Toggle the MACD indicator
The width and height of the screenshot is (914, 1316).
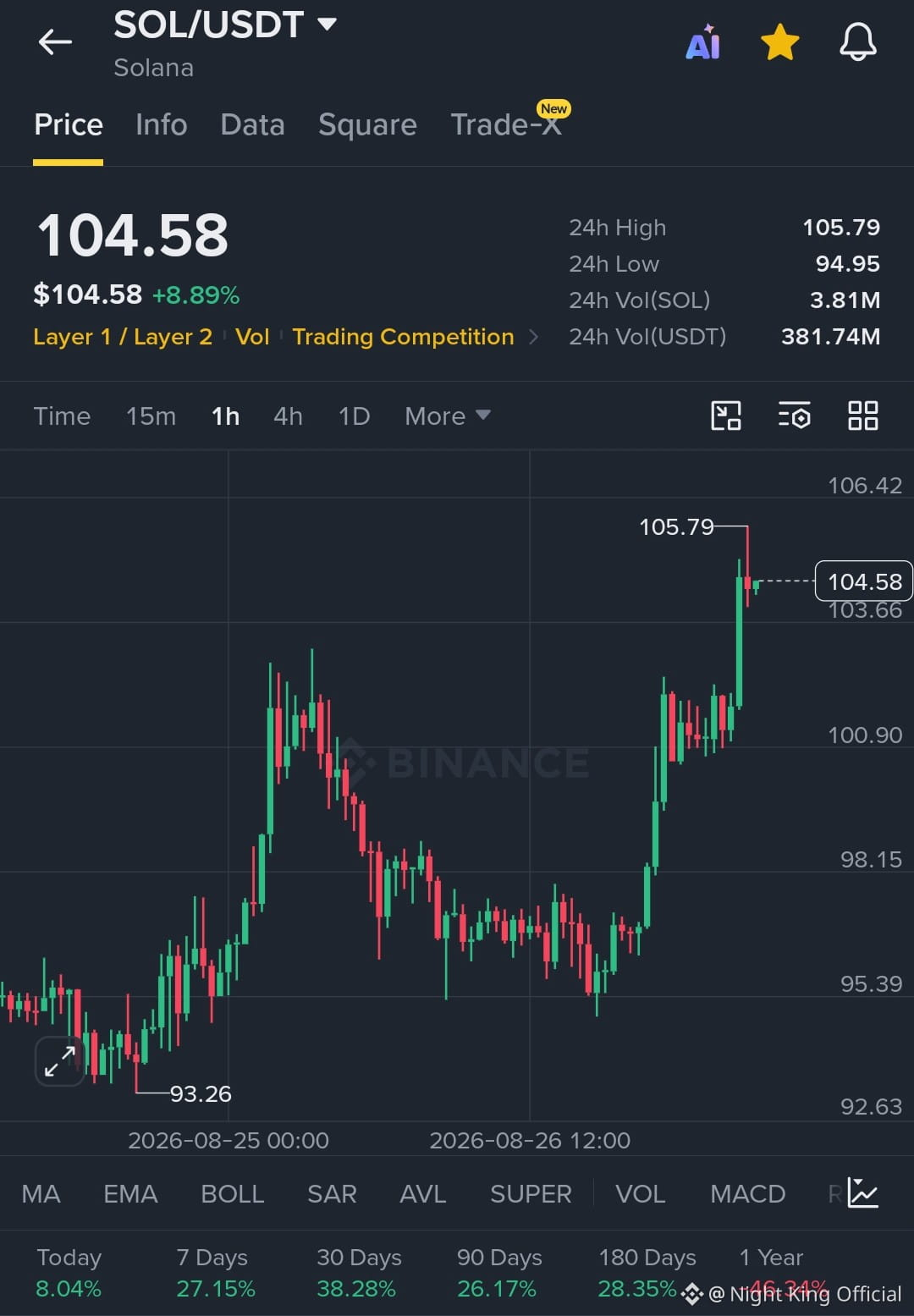(747, 1193)
